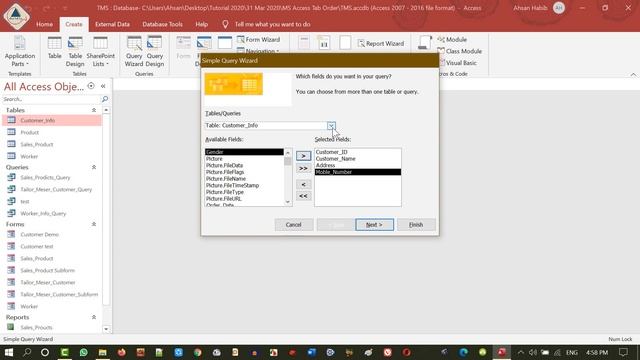Click the search magnifier in navigation pane

(104, 99)
